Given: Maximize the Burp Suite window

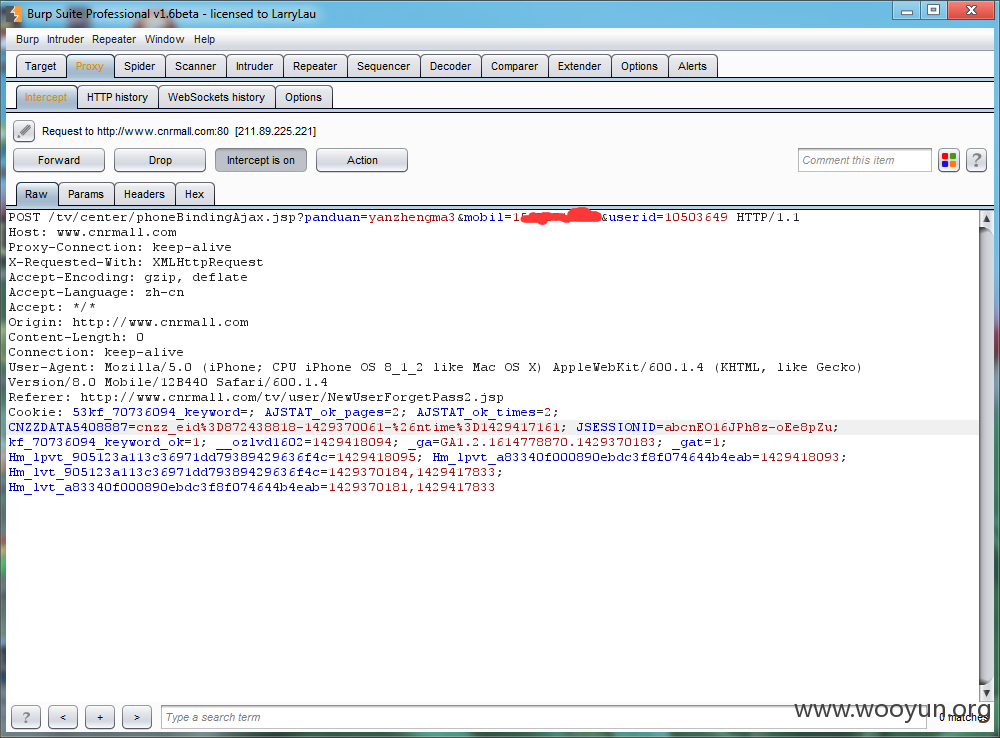Looking at the screenshot, I should 934,10.
